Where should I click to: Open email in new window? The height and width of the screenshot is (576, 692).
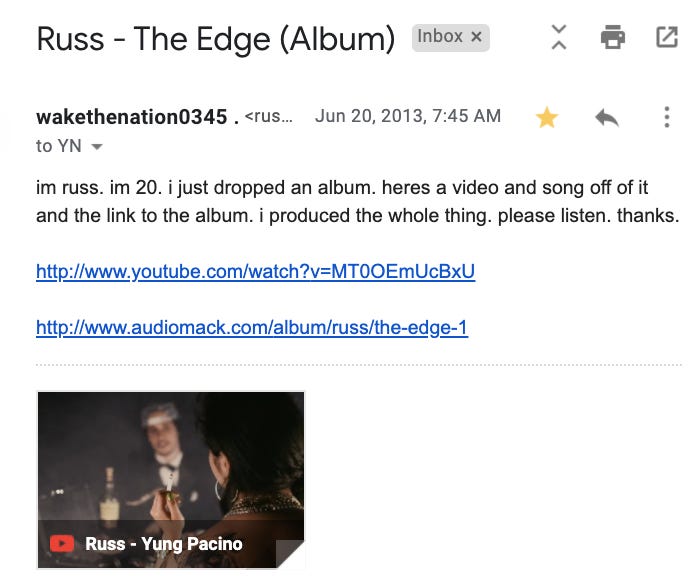tap(666, 37)
